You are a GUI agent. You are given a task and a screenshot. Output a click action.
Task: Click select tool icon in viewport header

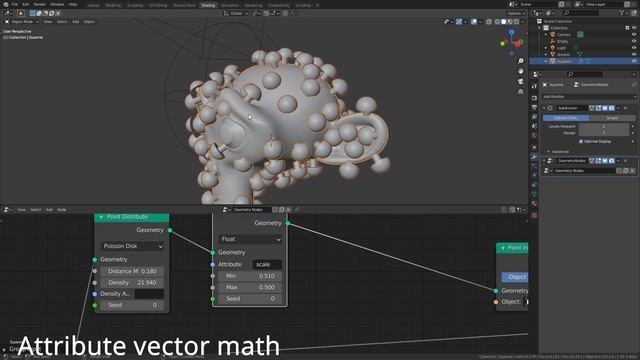tap(20, 13)
